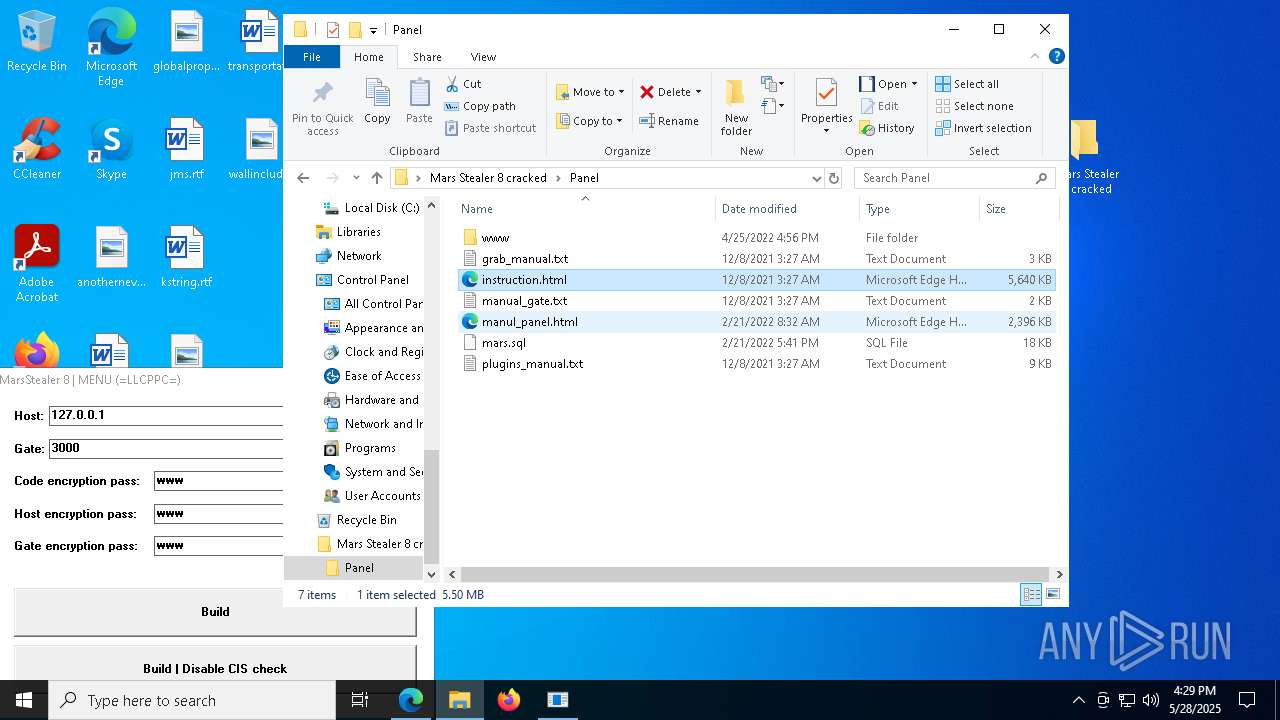This screenshot has height=720, width=1280.
Task: Switch to the Share tab
Action: click(x=427, y=57)
